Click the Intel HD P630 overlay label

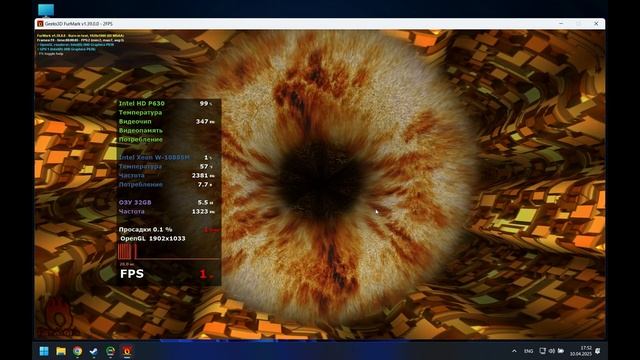click(x=142, y=104)
